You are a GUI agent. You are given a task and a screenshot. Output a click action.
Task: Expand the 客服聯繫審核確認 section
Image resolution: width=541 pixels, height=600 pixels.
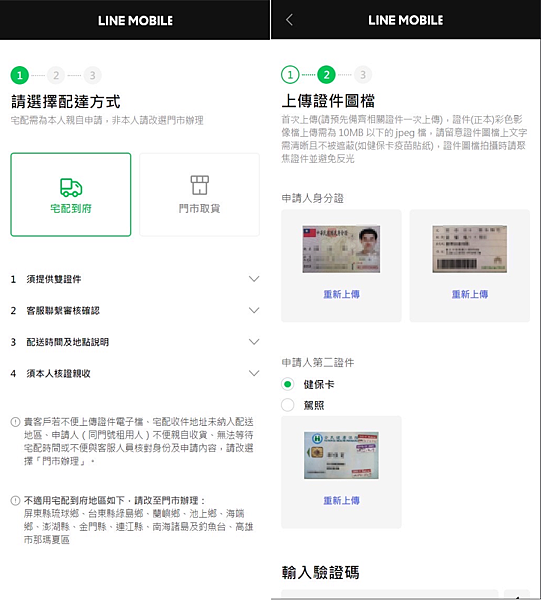(x=135, y=310)
